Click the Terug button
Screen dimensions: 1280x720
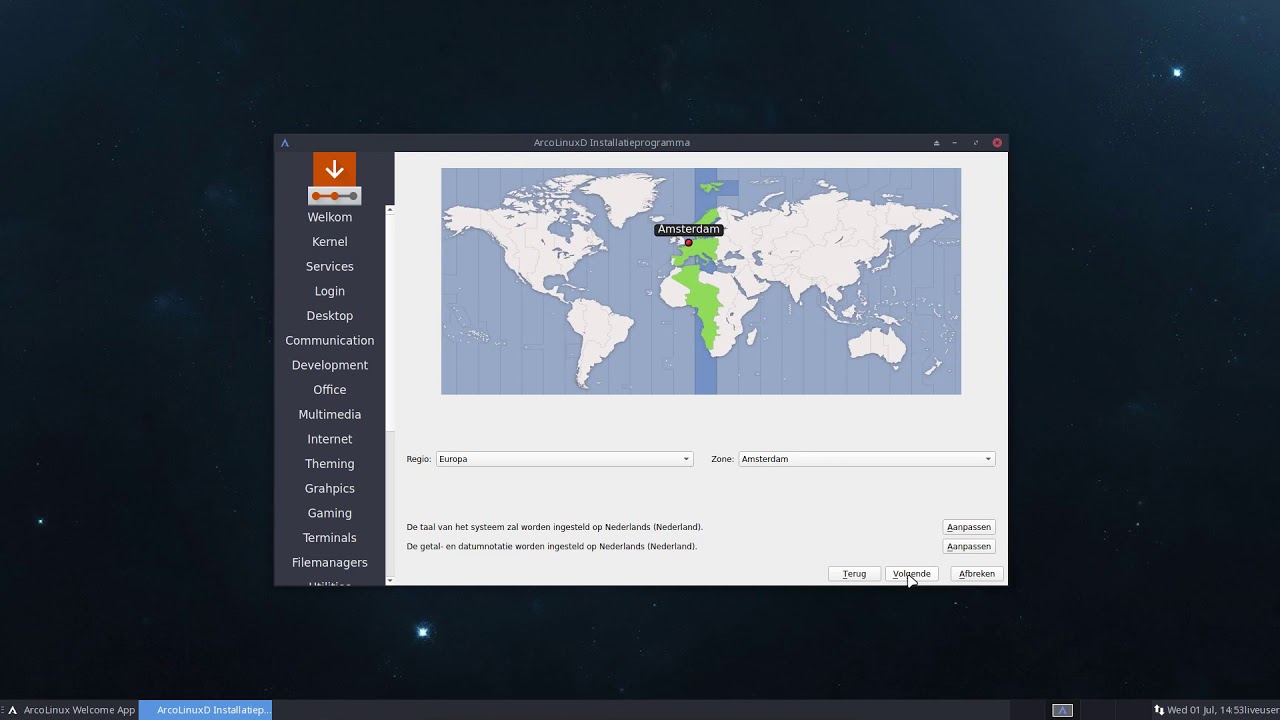[x=854, y=574]
